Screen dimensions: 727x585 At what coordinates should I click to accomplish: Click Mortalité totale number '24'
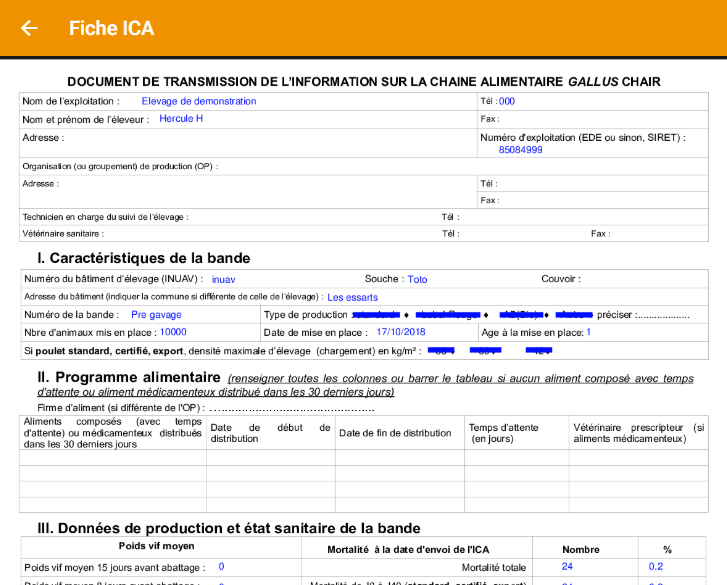567,566
